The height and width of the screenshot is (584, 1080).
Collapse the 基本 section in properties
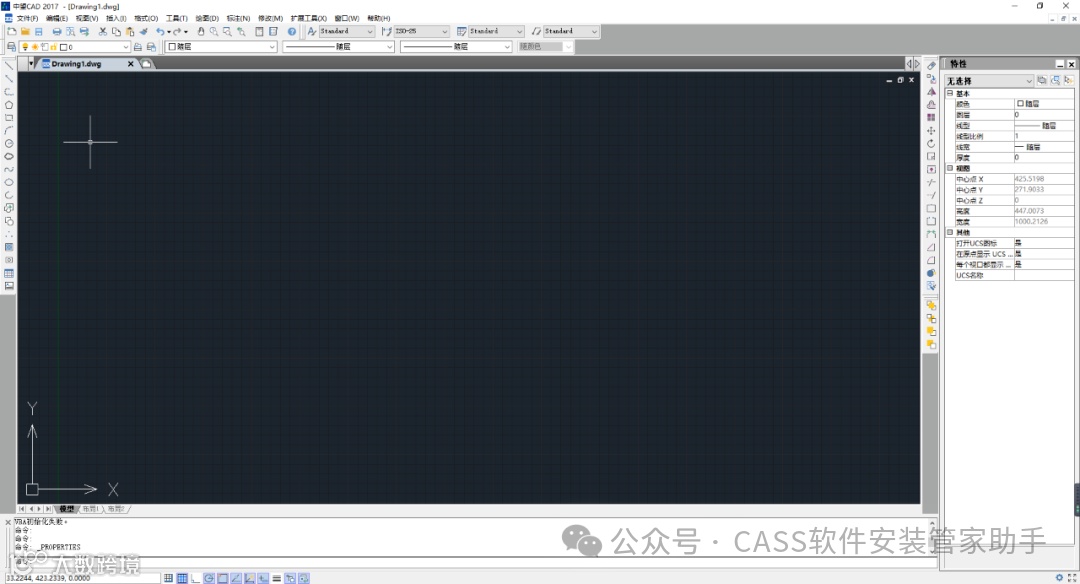(x=950, y=93)
